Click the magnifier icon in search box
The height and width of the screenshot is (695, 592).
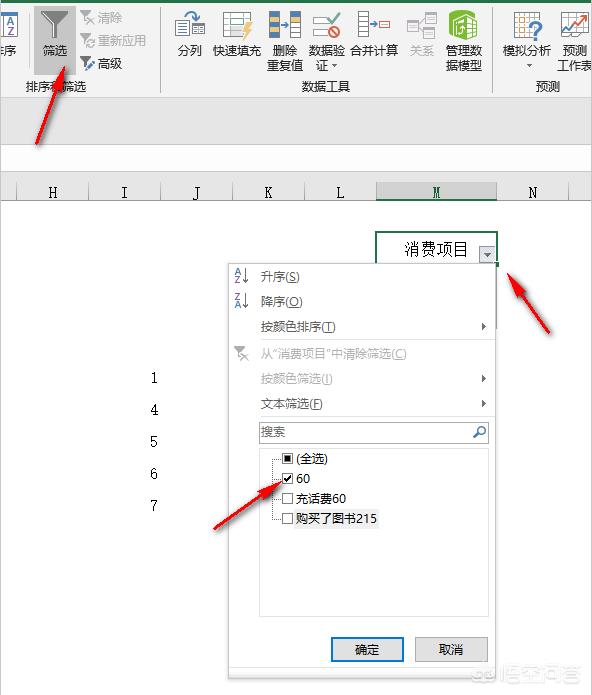(479, 432)
